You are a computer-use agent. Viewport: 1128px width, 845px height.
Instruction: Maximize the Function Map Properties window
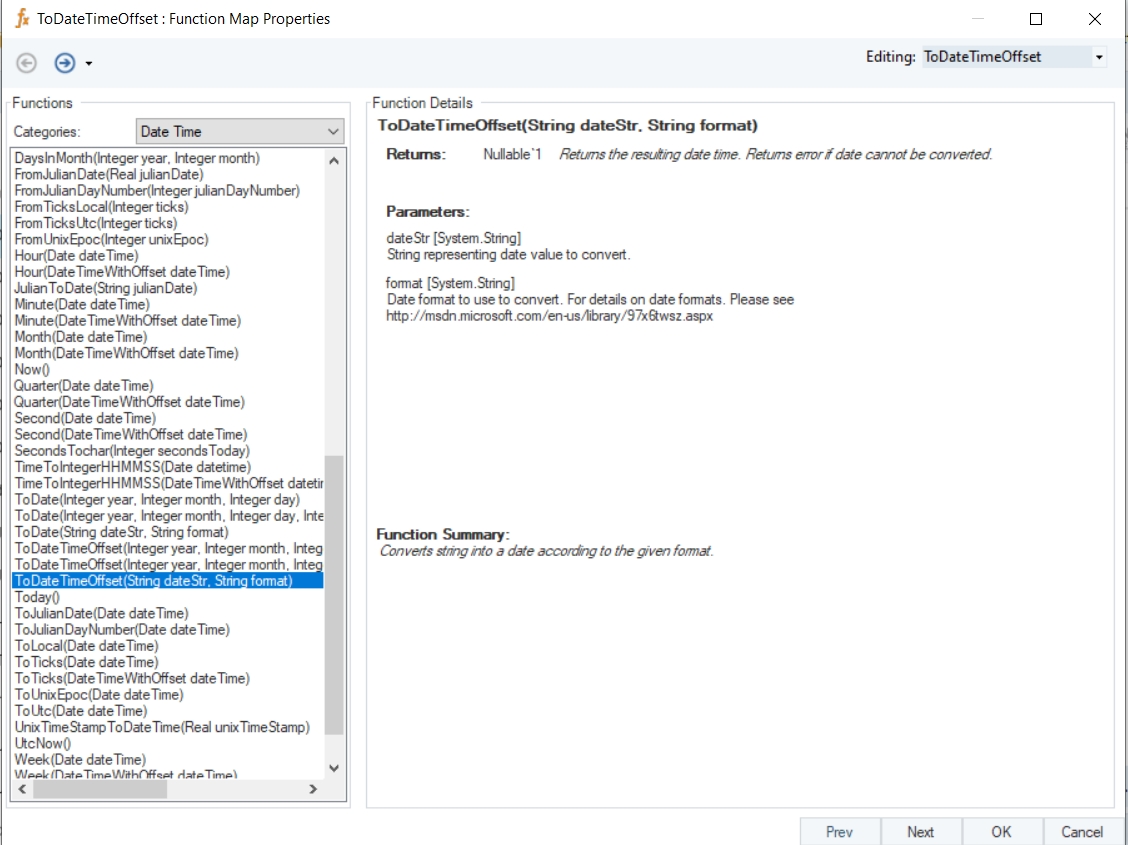tap(1036, 19)
